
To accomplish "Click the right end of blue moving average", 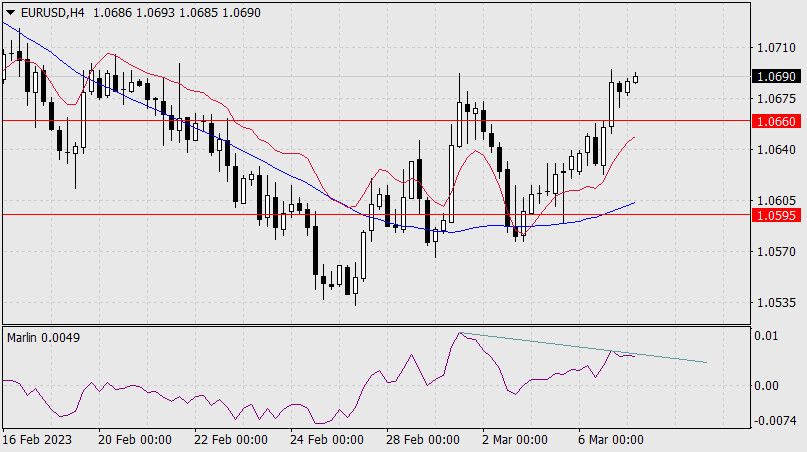I will tap(634, 203).
